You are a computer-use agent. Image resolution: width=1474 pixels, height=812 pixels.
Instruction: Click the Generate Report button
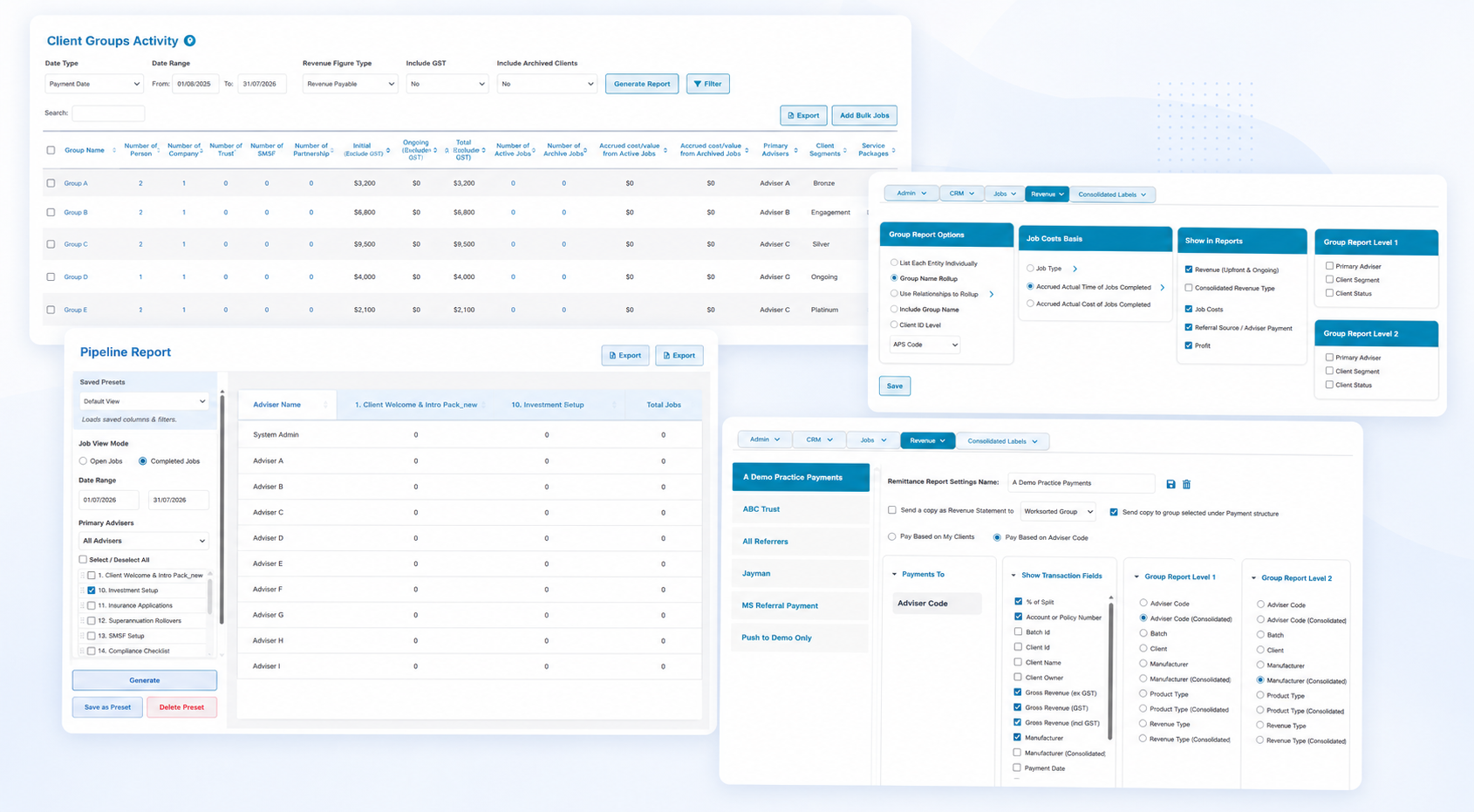[x=642, y=84]
